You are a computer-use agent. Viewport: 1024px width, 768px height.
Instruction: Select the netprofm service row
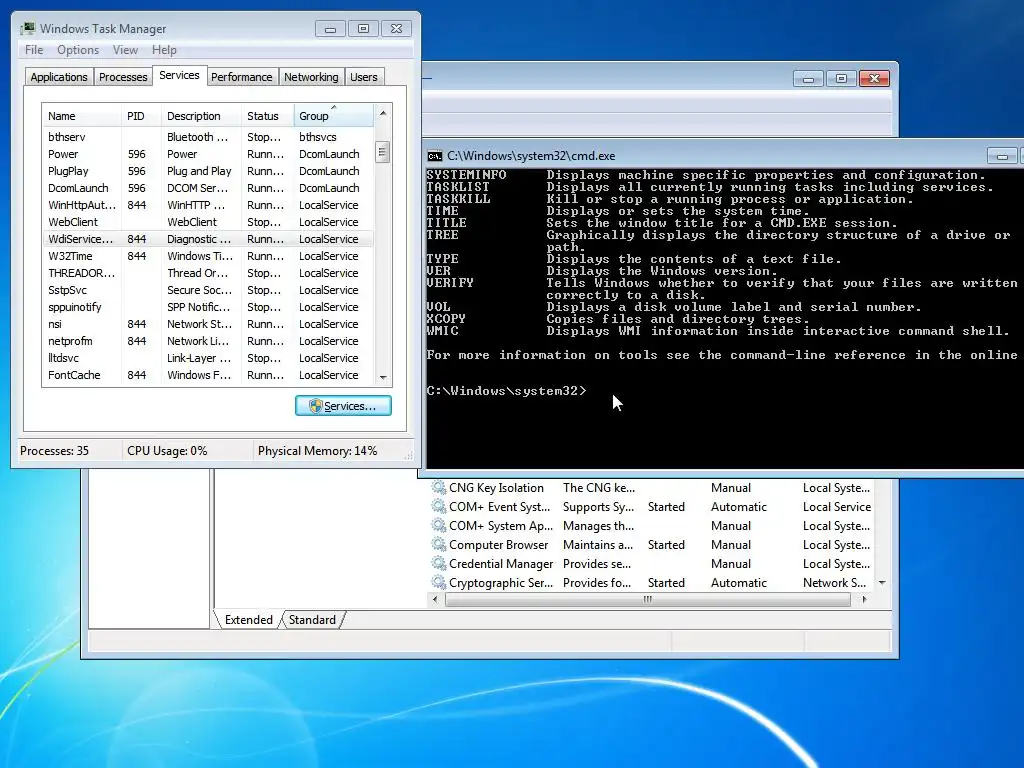point(208,341)
